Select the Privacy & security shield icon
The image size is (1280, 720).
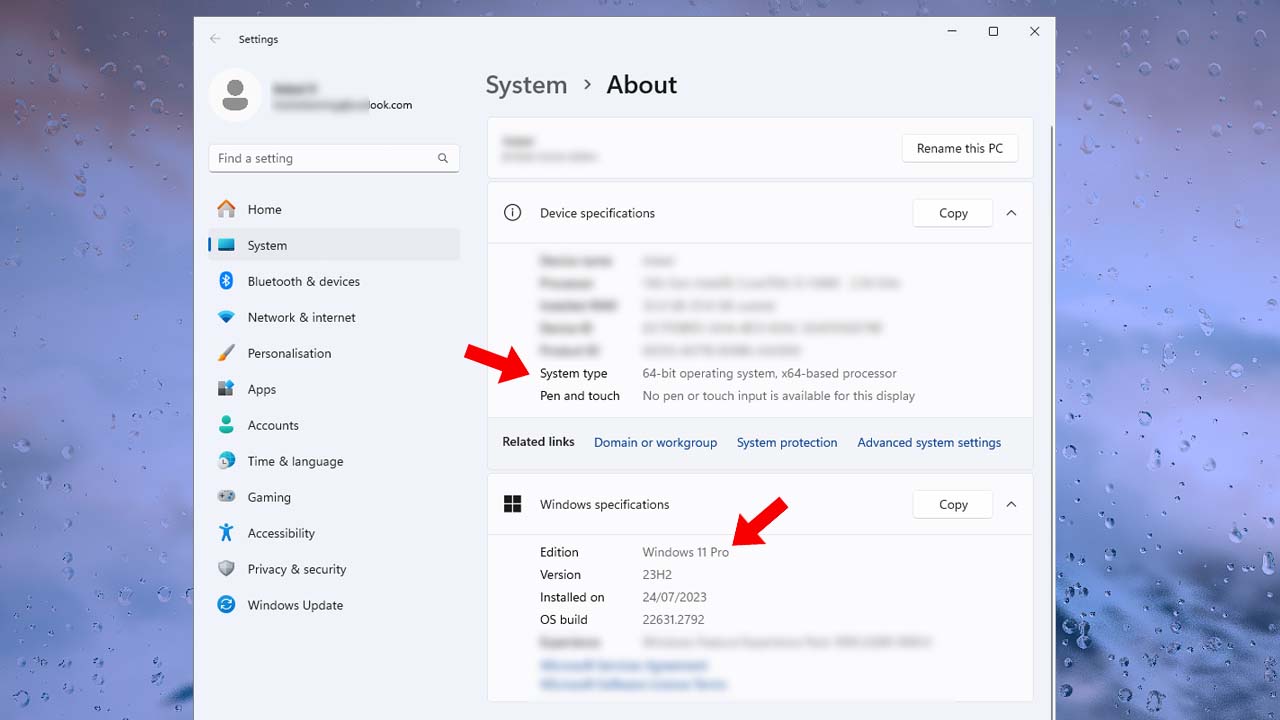pos(228,569)
